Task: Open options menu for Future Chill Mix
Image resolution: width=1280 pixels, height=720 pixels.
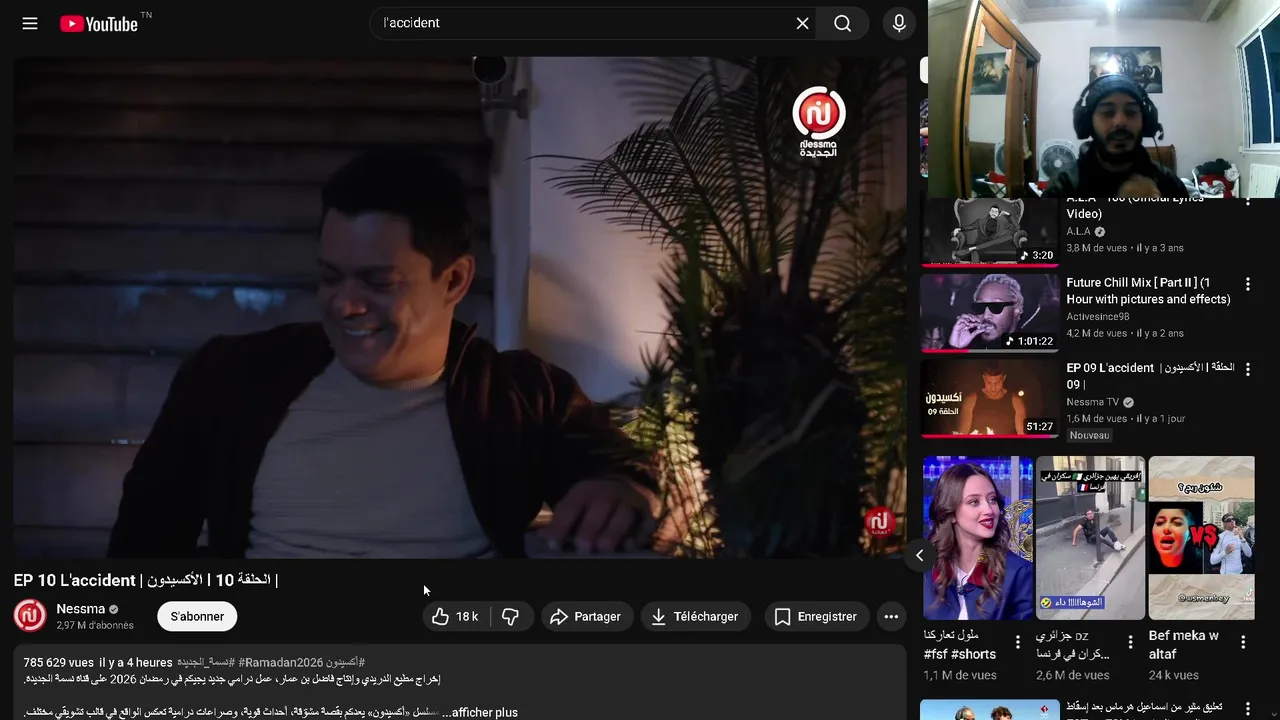Action: coord(1247,284)
